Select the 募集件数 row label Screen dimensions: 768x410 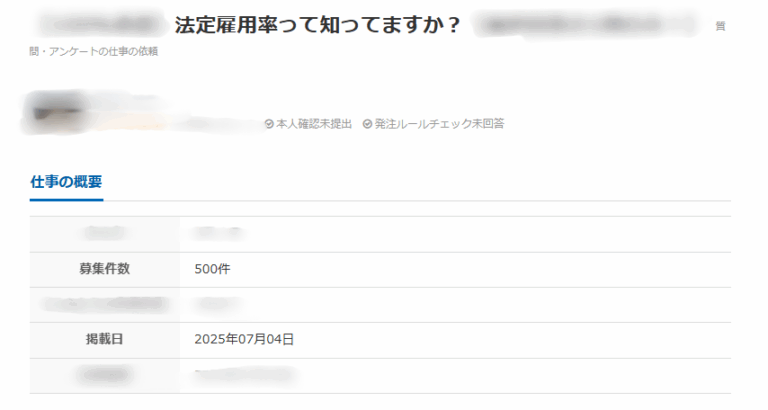[x=104, y=269]
